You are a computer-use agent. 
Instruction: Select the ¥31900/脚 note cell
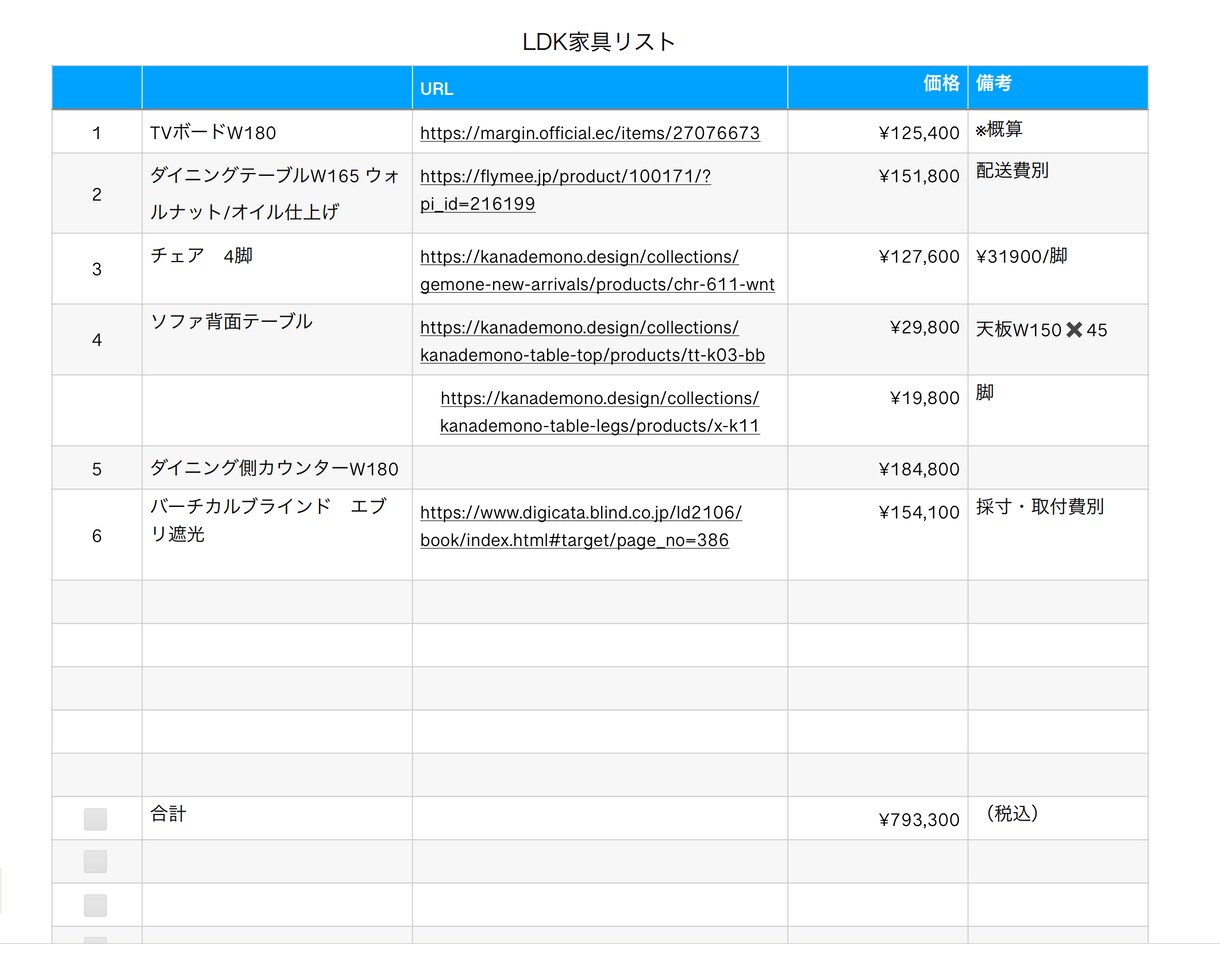(1058, 269)
